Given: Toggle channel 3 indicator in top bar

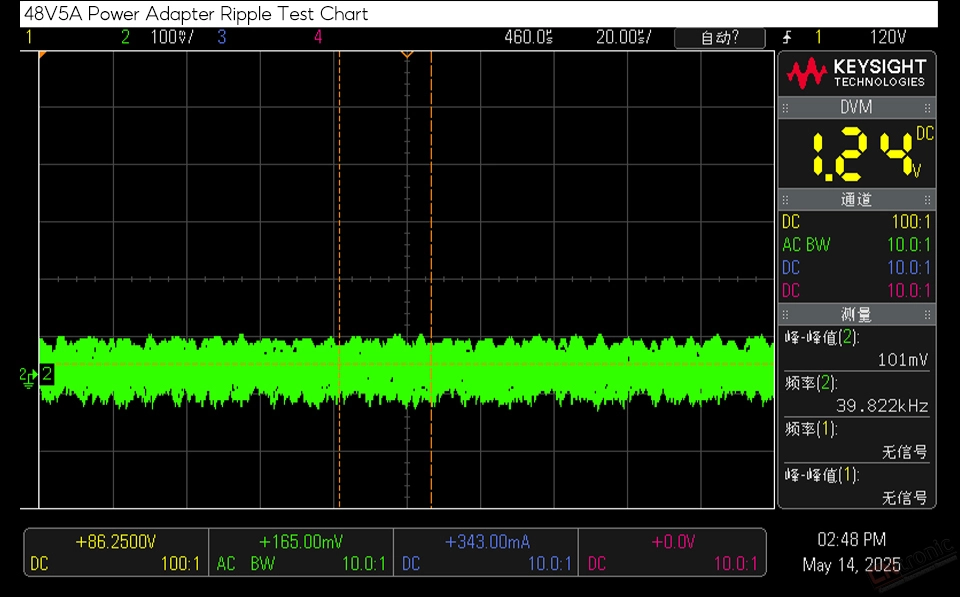Looking at the screenshot, I should point(222,37).
